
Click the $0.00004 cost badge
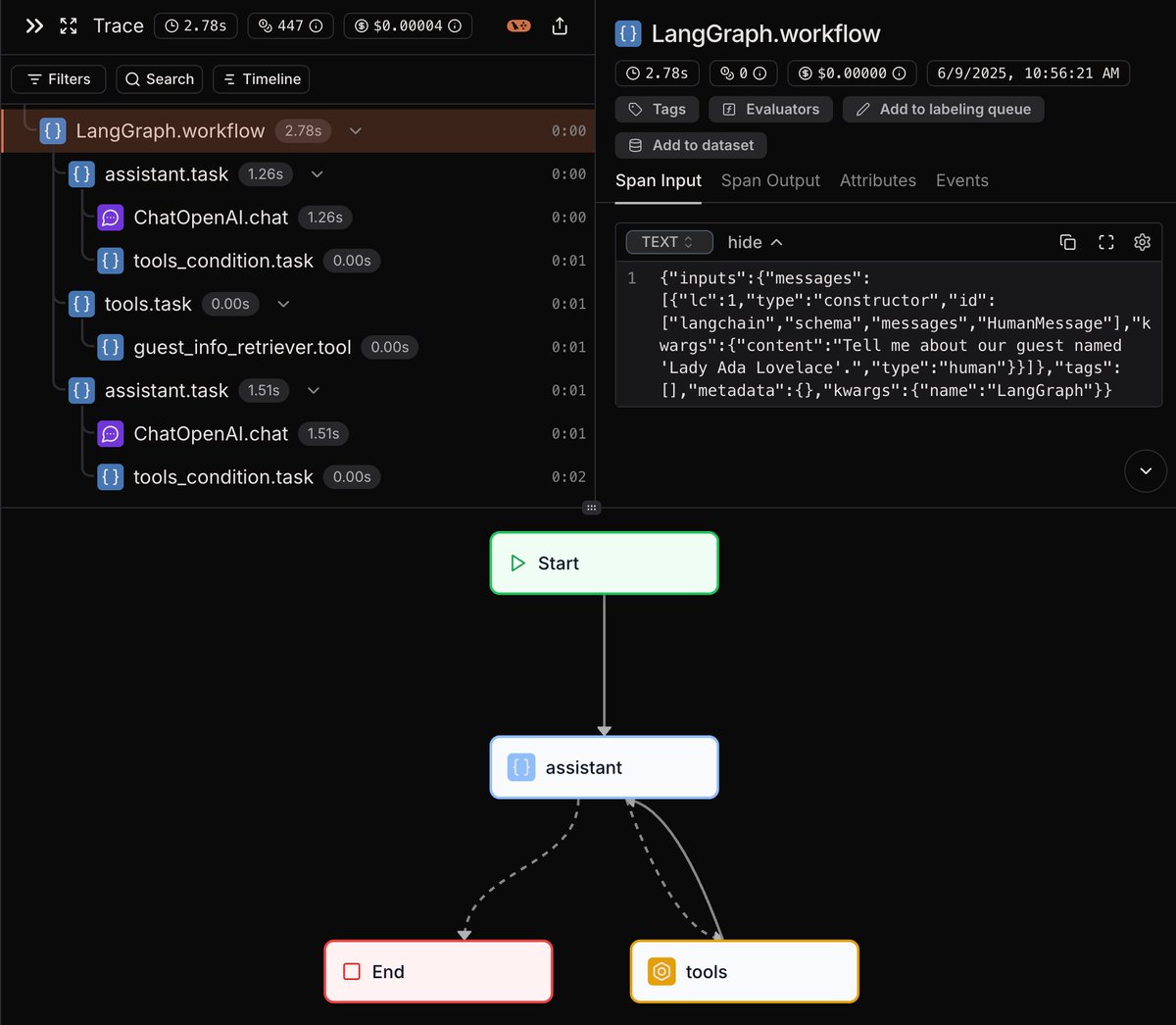pyautogui.click(x=408, y=25)
